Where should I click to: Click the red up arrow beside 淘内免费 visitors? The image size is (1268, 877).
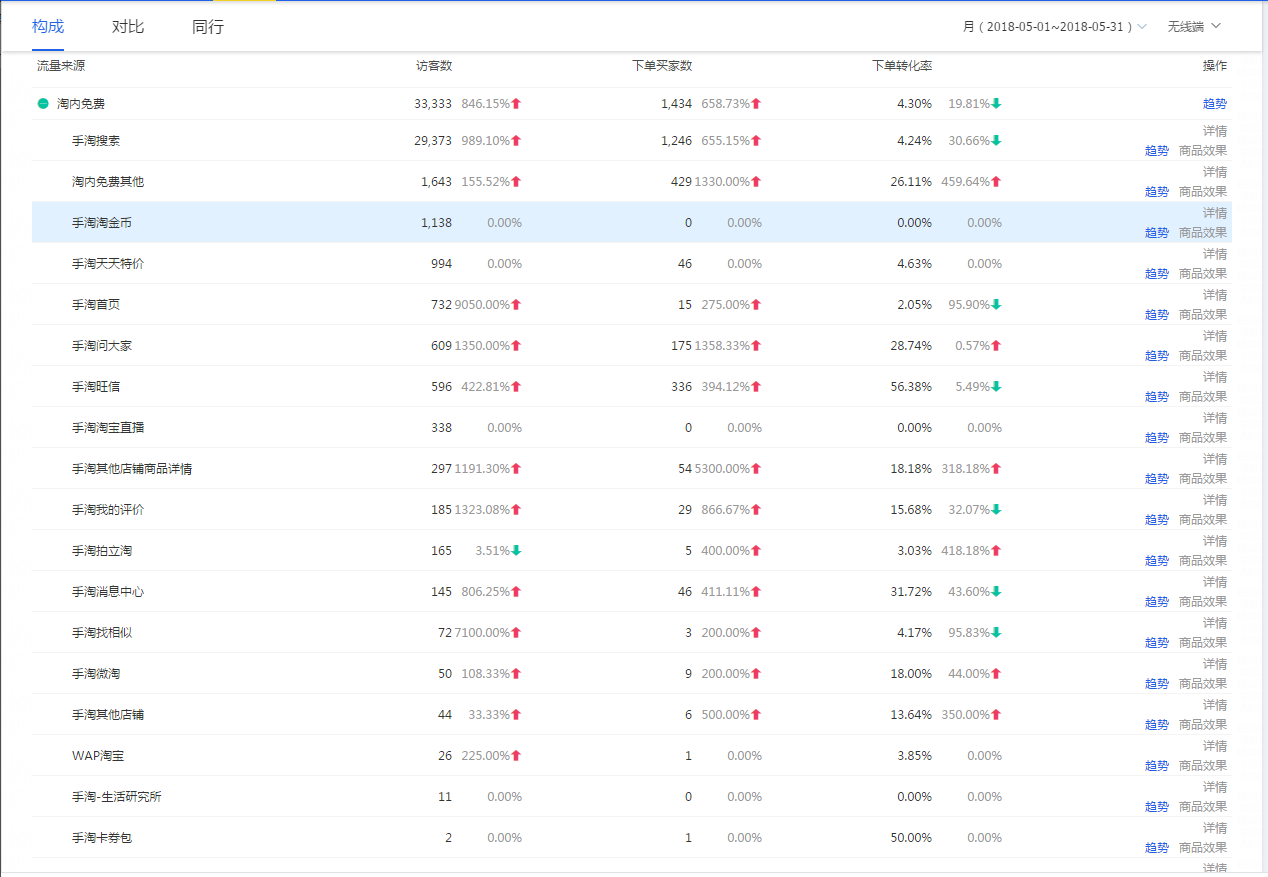click(517, 104)
